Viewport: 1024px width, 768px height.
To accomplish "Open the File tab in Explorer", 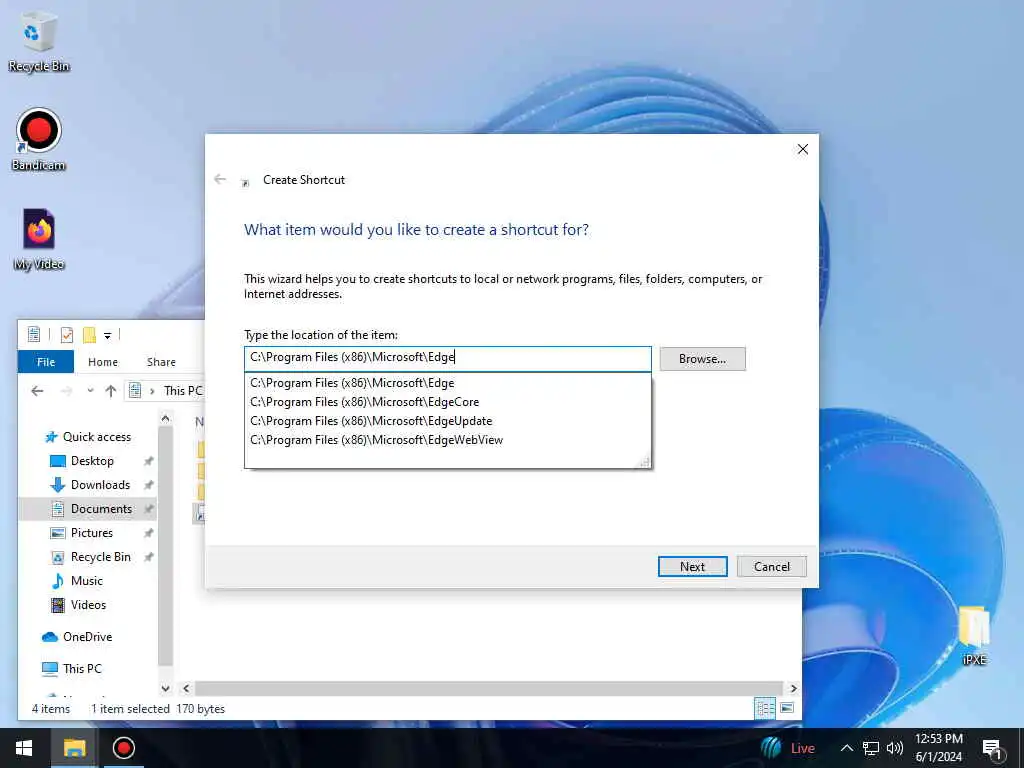I will [x=46, y=362].
